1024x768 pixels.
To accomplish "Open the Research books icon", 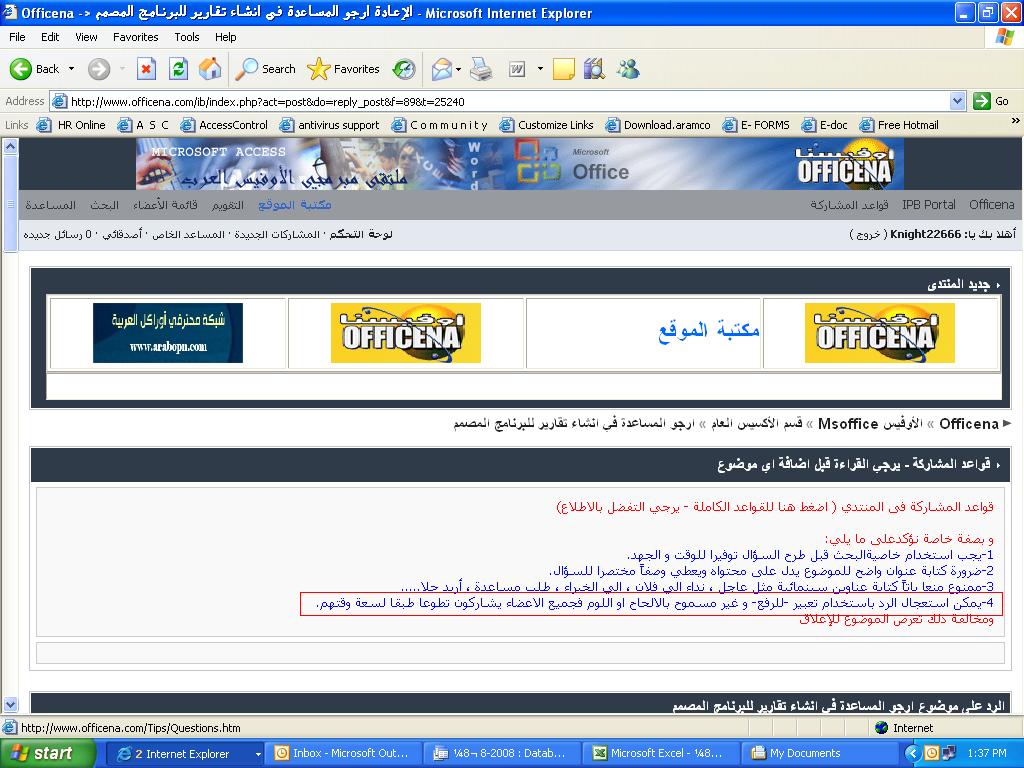I will tap(594, 69).
